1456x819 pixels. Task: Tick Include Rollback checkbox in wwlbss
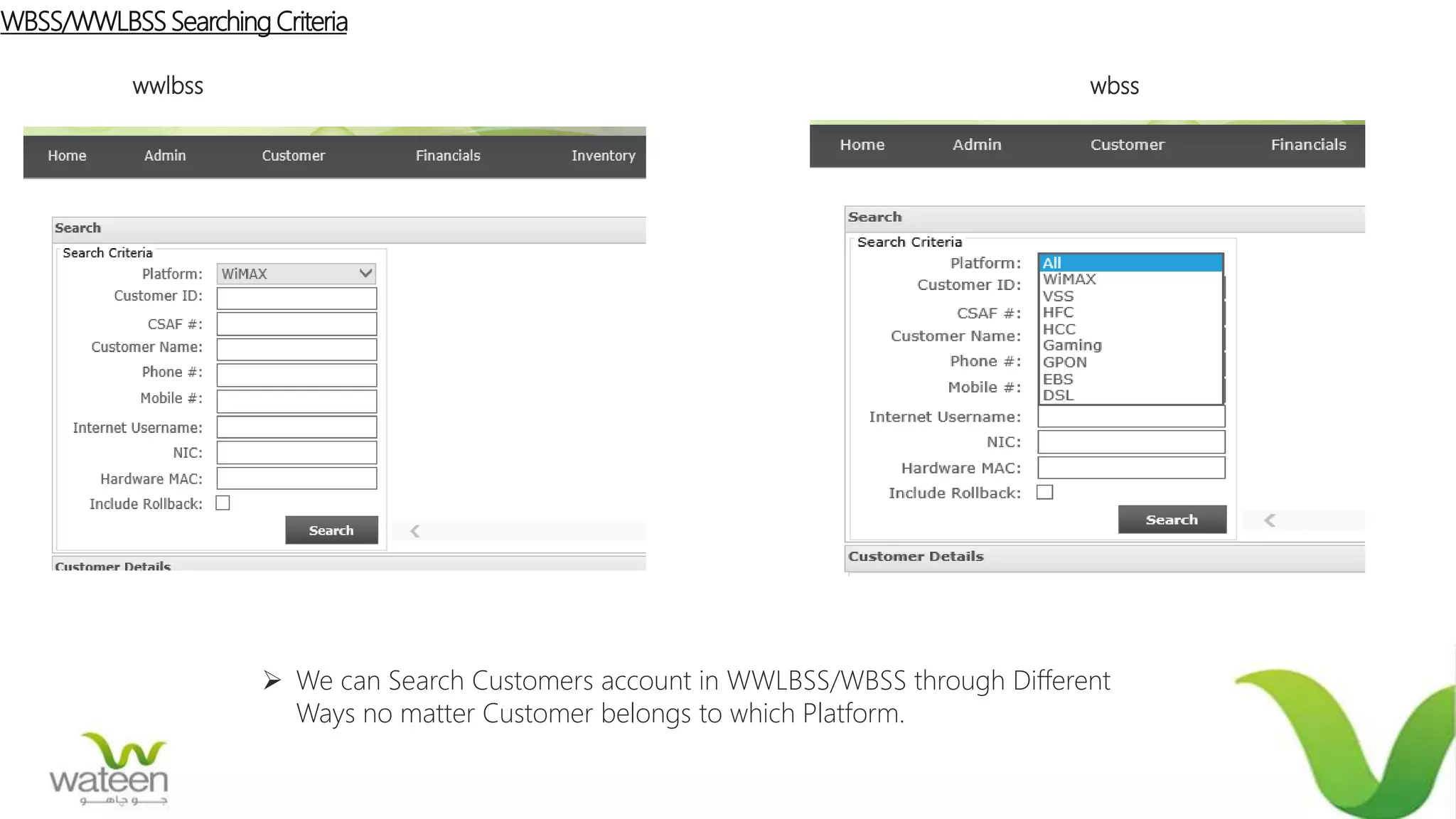pyautogui.click(x=223, y=503)
